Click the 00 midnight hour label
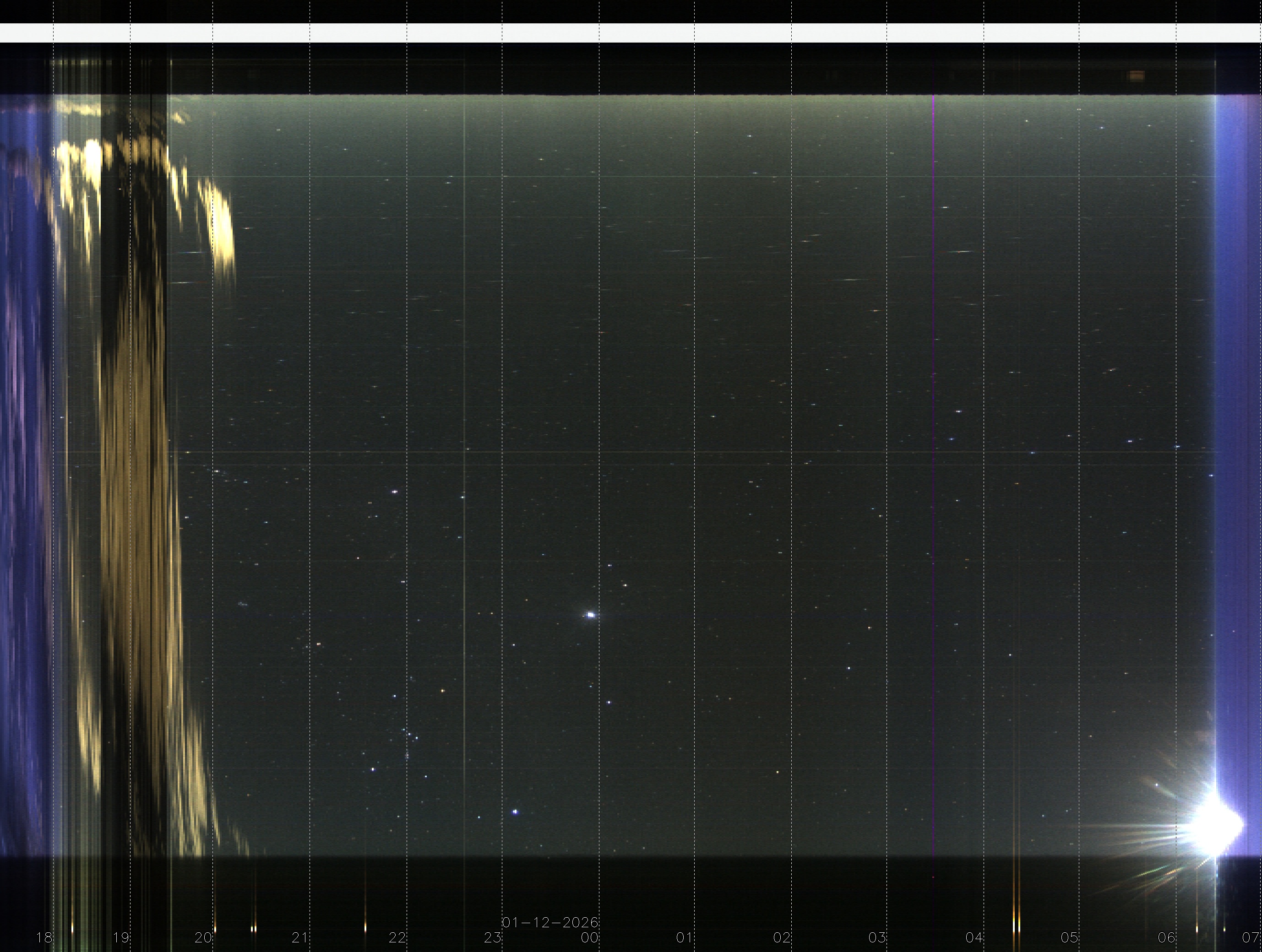1262x952 pixels. 589,937
